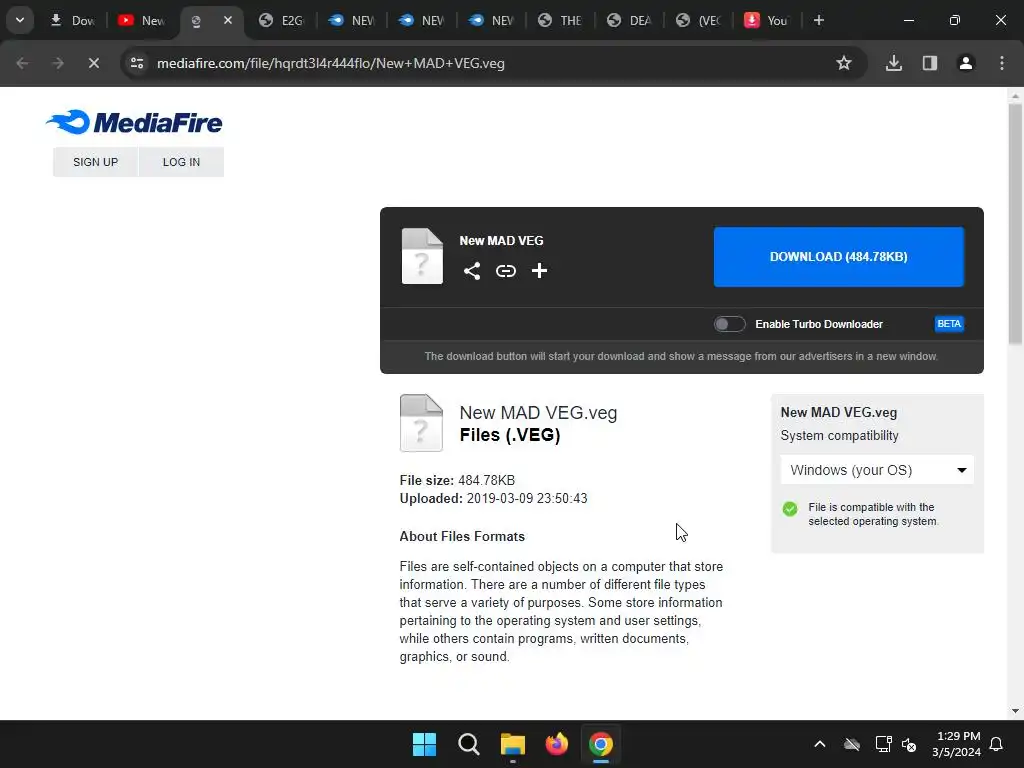Screen dimensions: 1024x768
Task: Bookmark this page with the star icon
Action: point(844,63)
